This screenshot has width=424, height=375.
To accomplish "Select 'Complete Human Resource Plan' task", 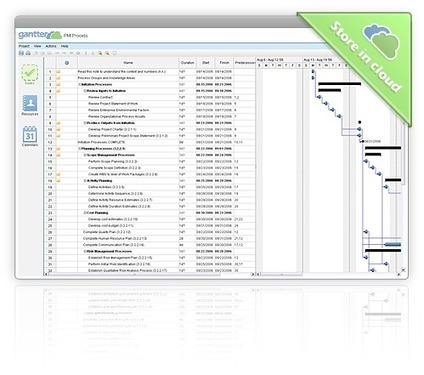I will 115,239.
